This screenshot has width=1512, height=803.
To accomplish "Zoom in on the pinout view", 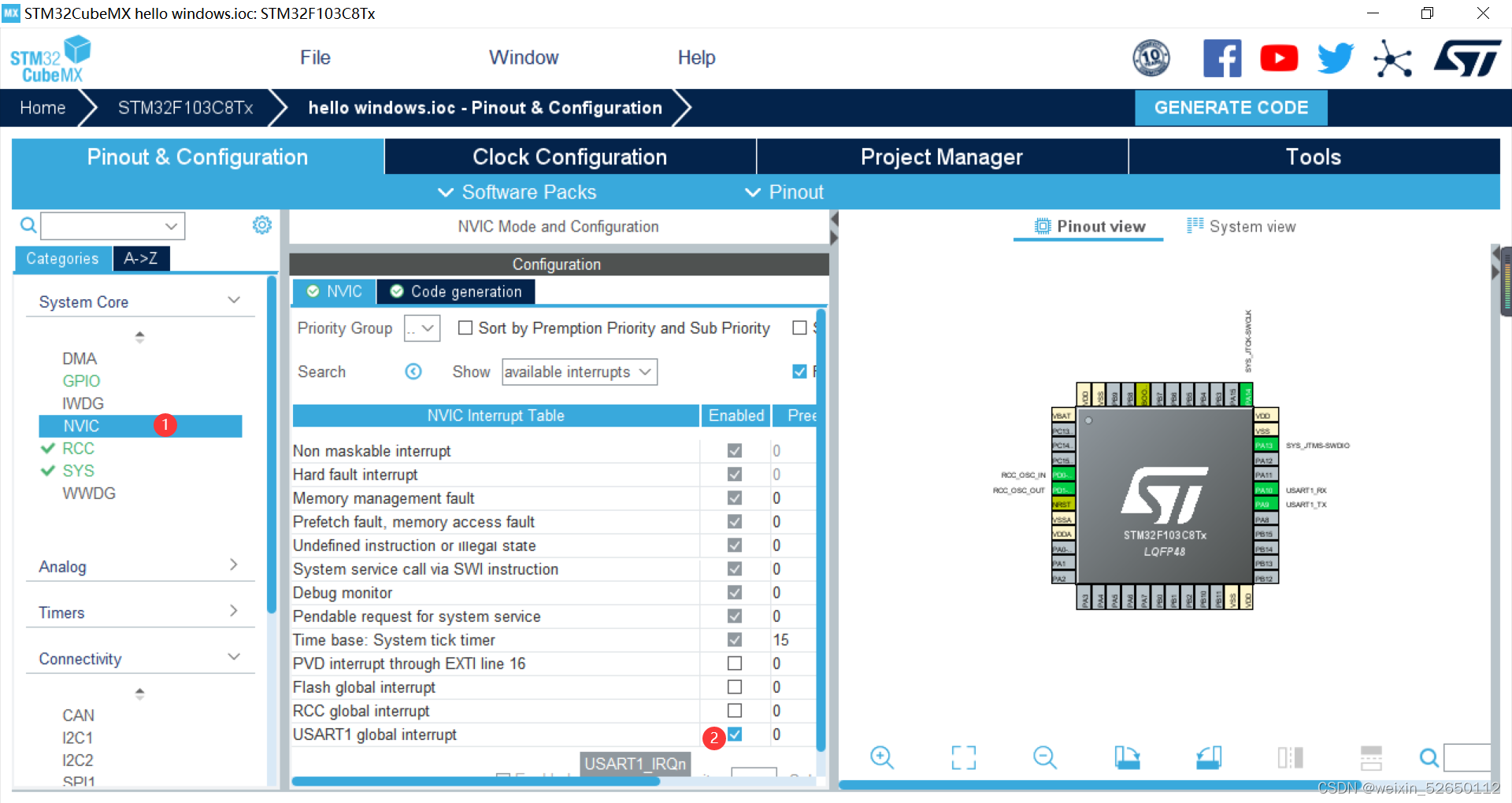I will pos(882,757).
